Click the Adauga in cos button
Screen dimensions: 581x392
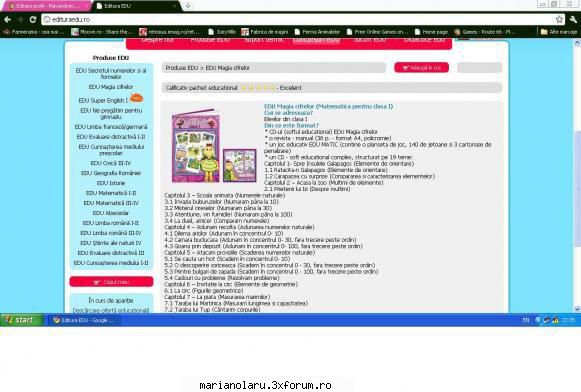(421, 68)
